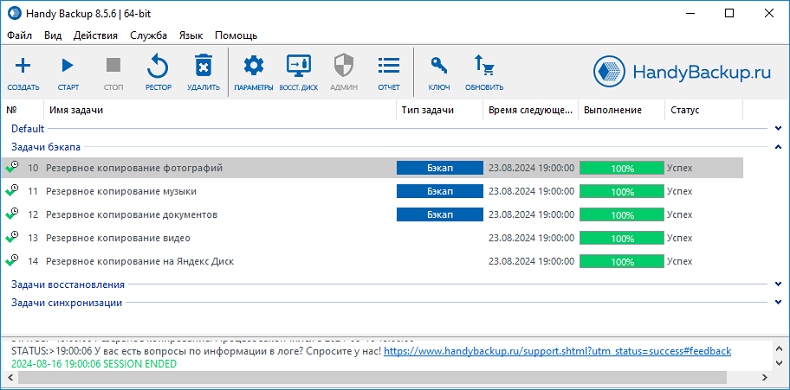Click the 100% progress bar of task 10
Image resolution: width=790 pixels, height=390 pixels.
pyautogui.click(x=622, y=168)
